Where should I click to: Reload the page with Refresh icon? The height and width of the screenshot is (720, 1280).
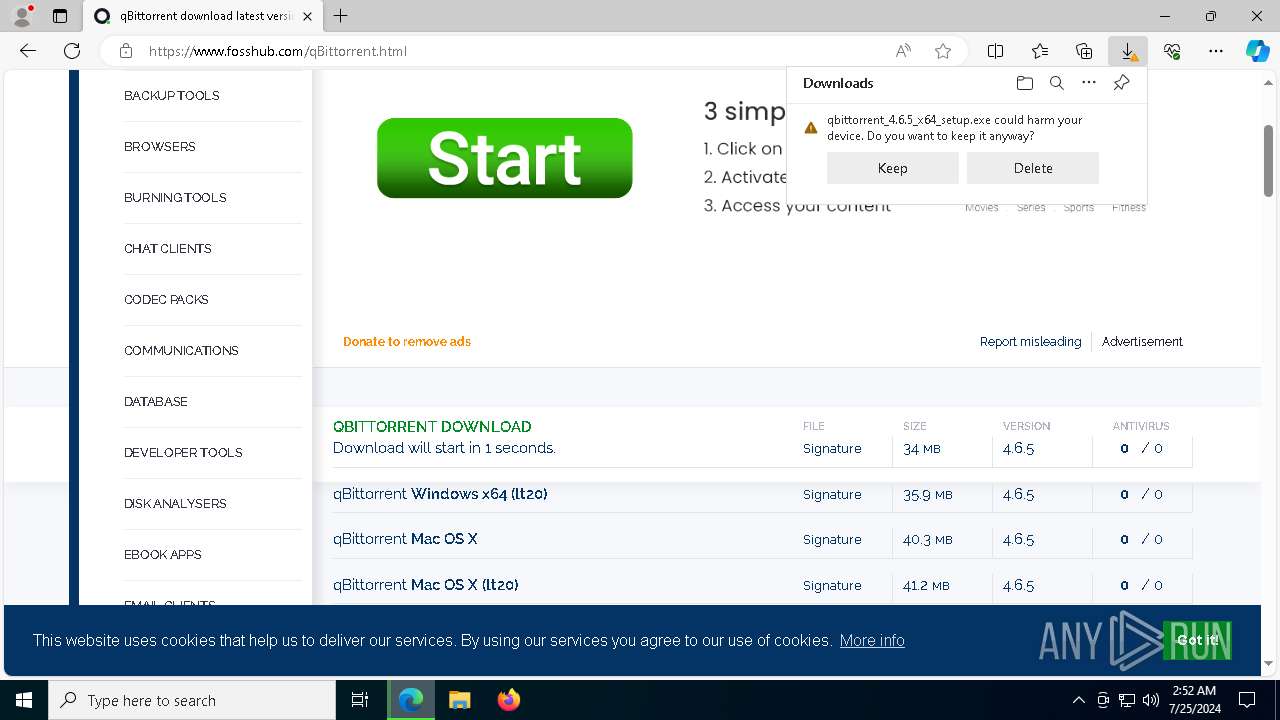pyautogui.click(x=72, y=51)
